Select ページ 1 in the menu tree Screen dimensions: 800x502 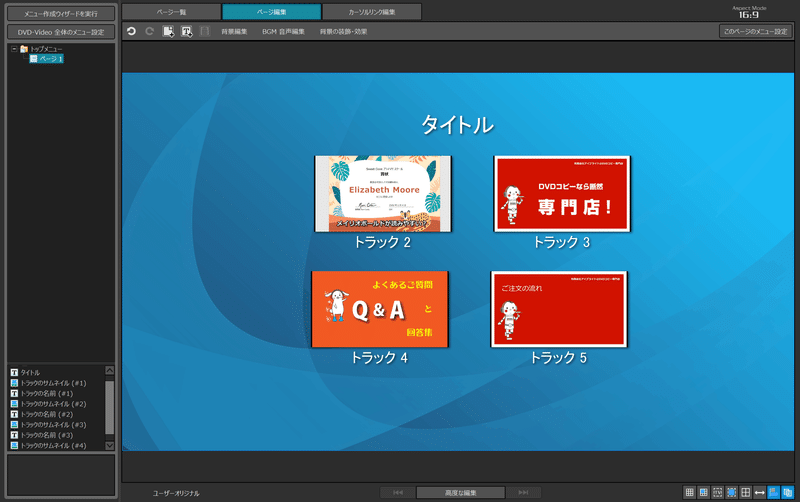[46, 59]
